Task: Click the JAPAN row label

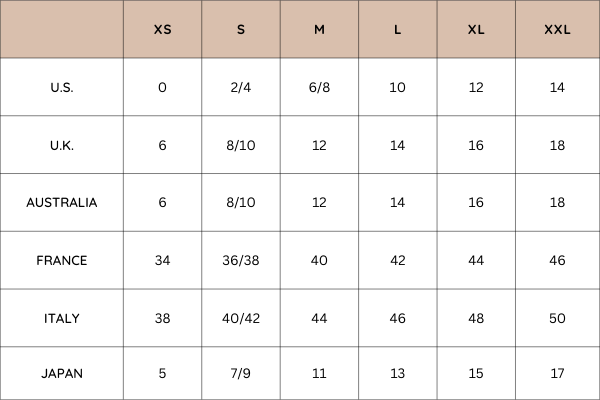Action: tap(62, 374)
